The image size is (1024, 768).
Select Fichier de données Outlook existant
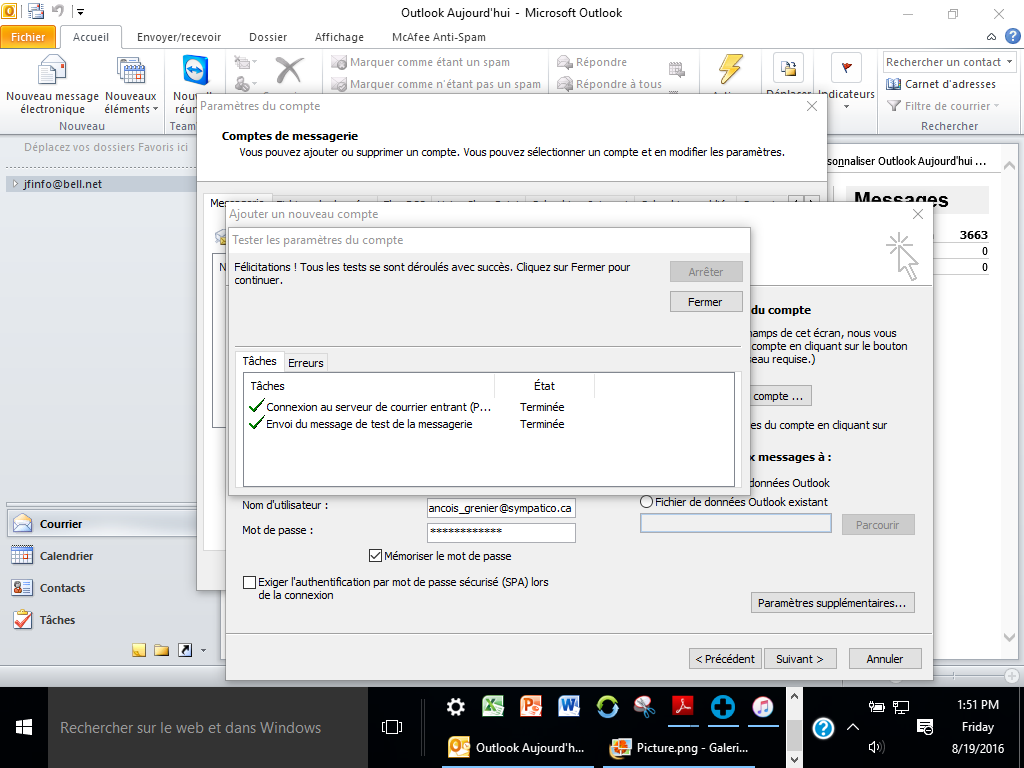click(647, 502)
